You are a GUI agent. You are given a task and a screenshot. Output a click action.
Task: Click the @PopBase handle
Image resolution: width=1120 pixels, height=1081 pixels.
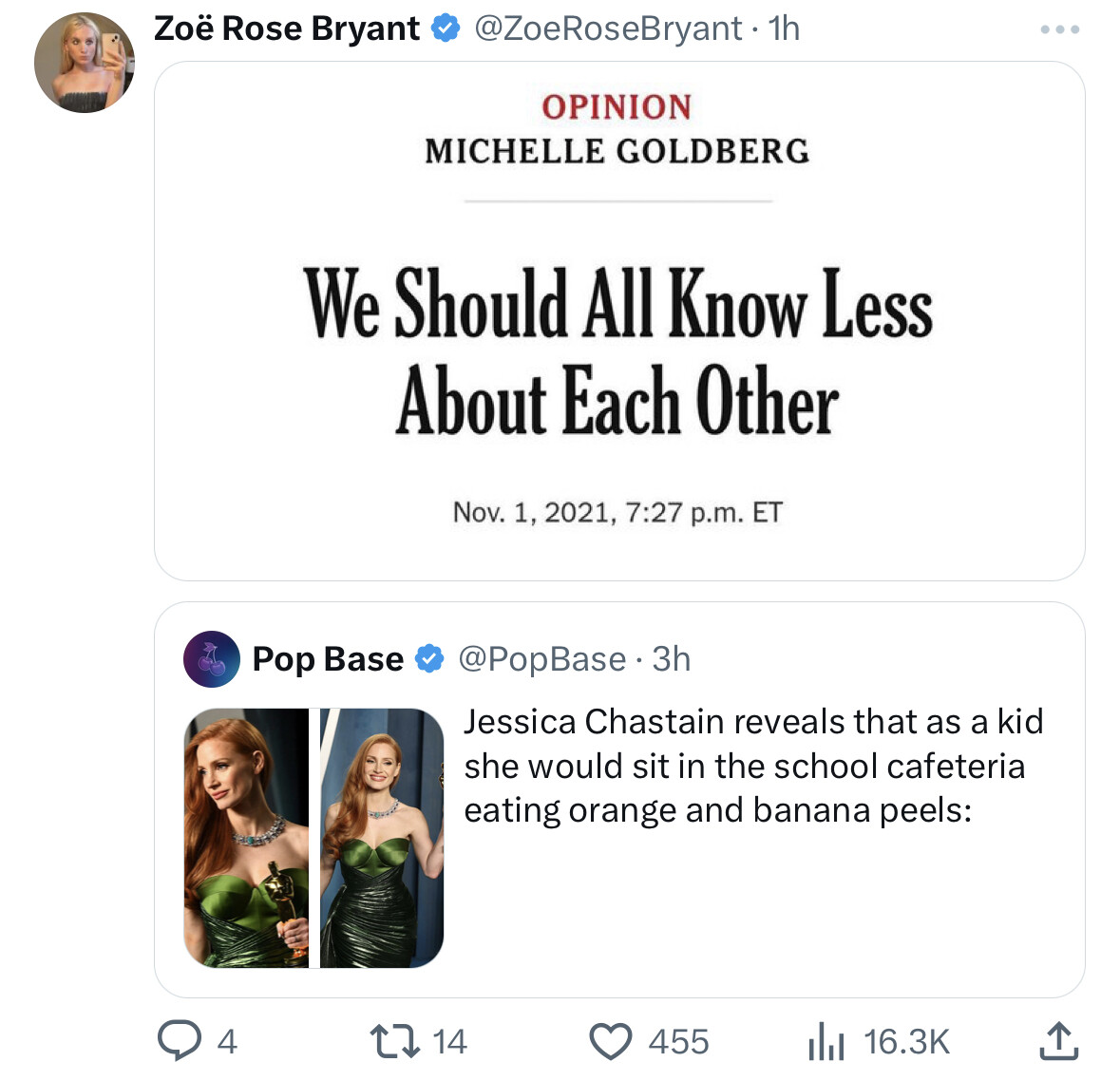coord(542,658)
